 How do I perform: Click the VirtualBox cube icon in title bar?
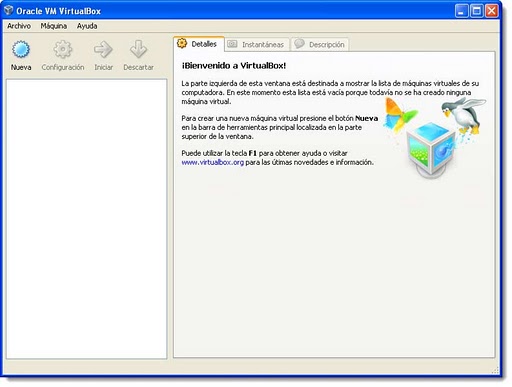click(9, 11)
